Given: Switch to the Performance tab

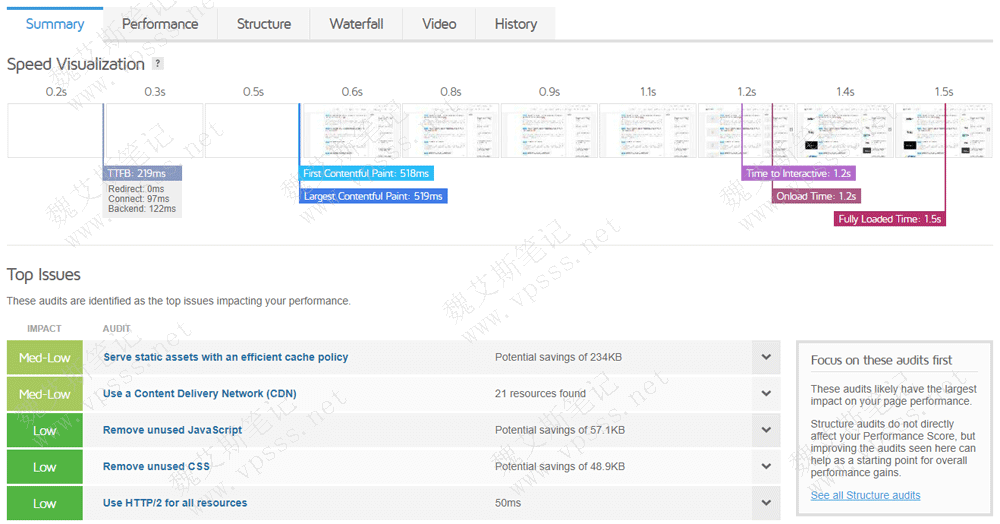Looking at the screenshot, I should point(160,24).
